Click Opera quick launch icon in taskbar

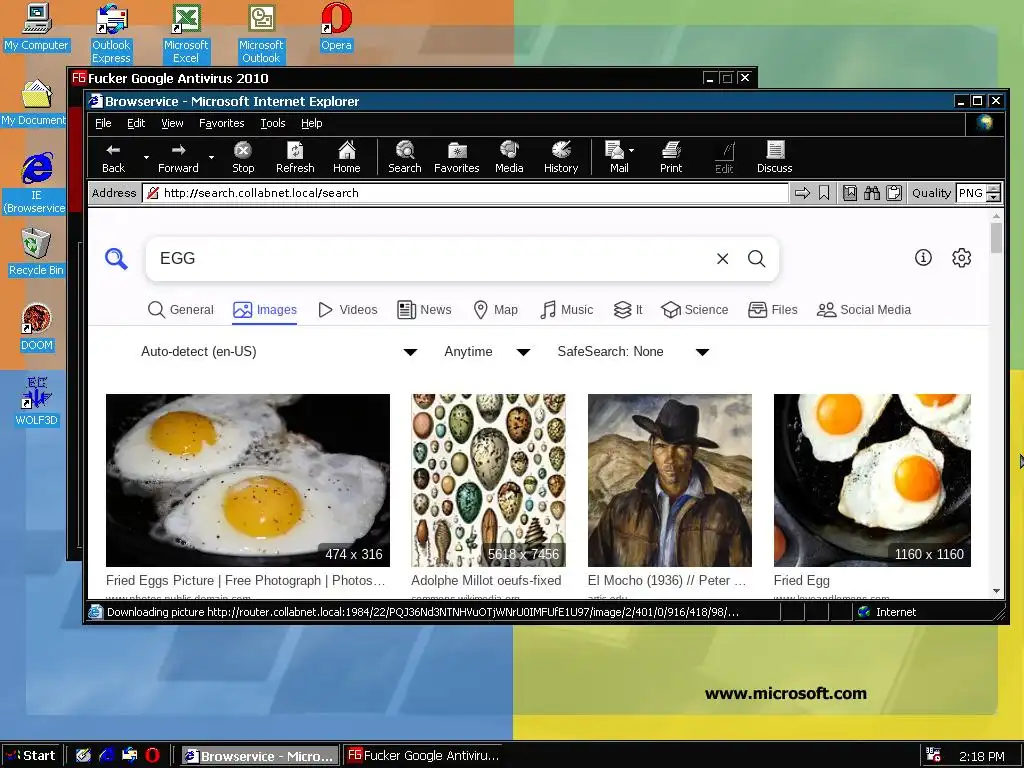tap(152, 756)
